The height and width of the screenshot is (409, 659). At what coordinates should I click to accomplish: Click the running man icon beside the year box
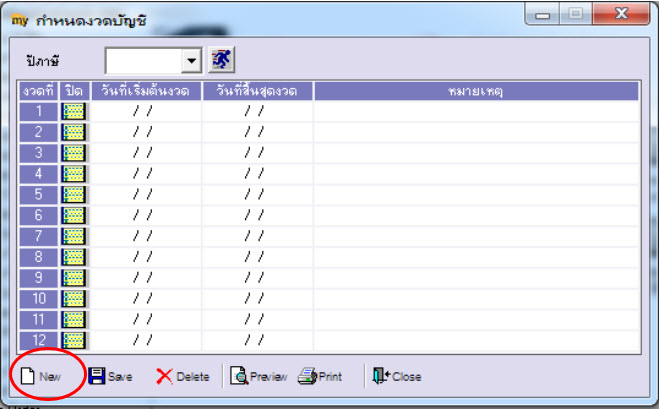click(221, 60)
